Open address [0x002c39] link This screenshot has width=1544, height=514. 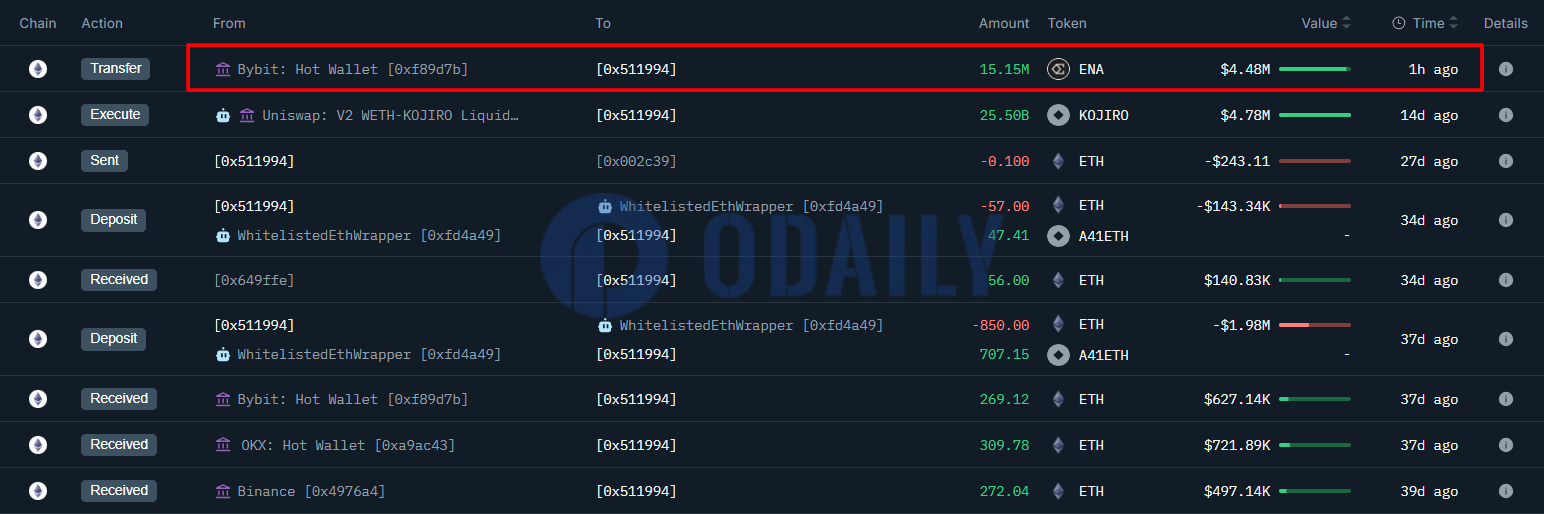[636, 161]
